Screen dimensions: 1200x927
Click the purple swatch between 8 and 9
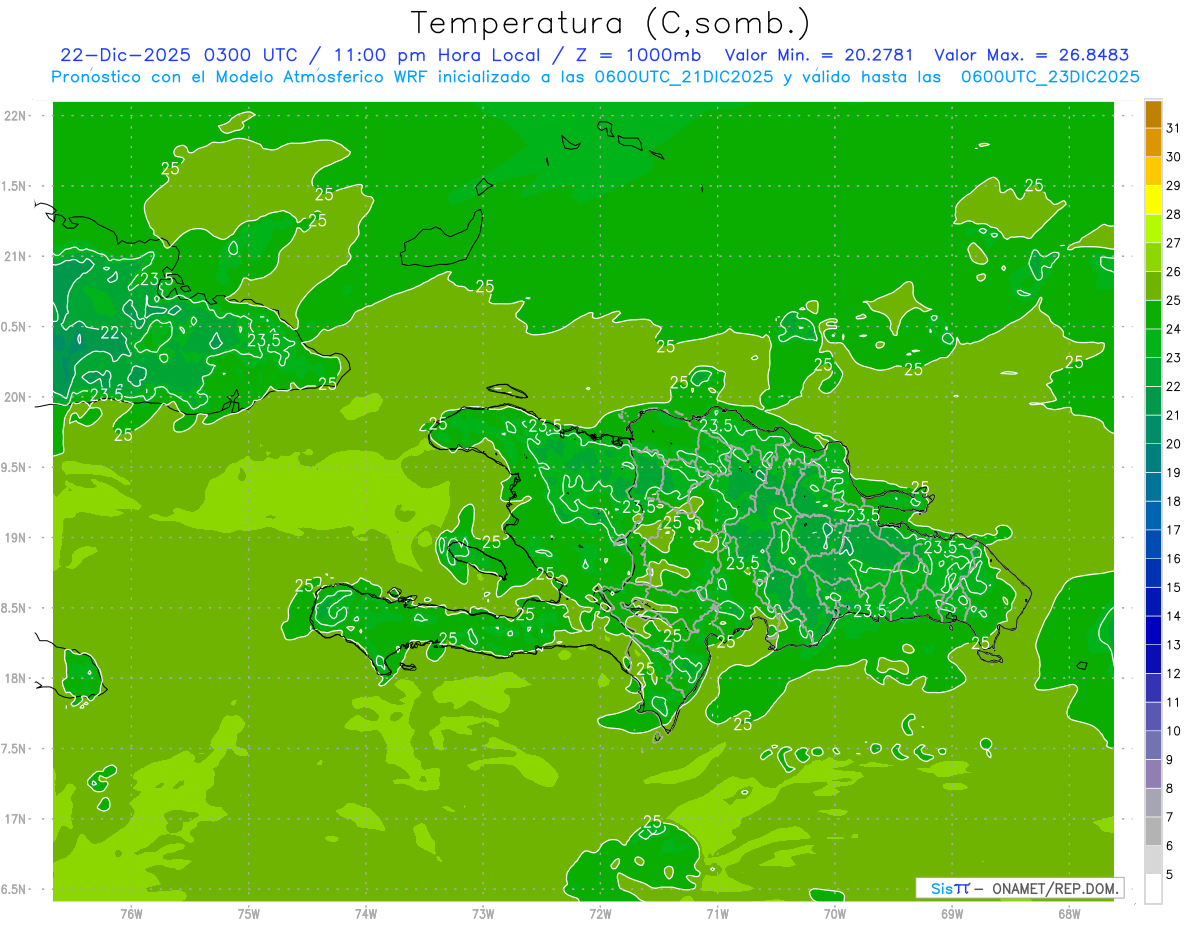pyautogui.click(x=1153, y=774)
